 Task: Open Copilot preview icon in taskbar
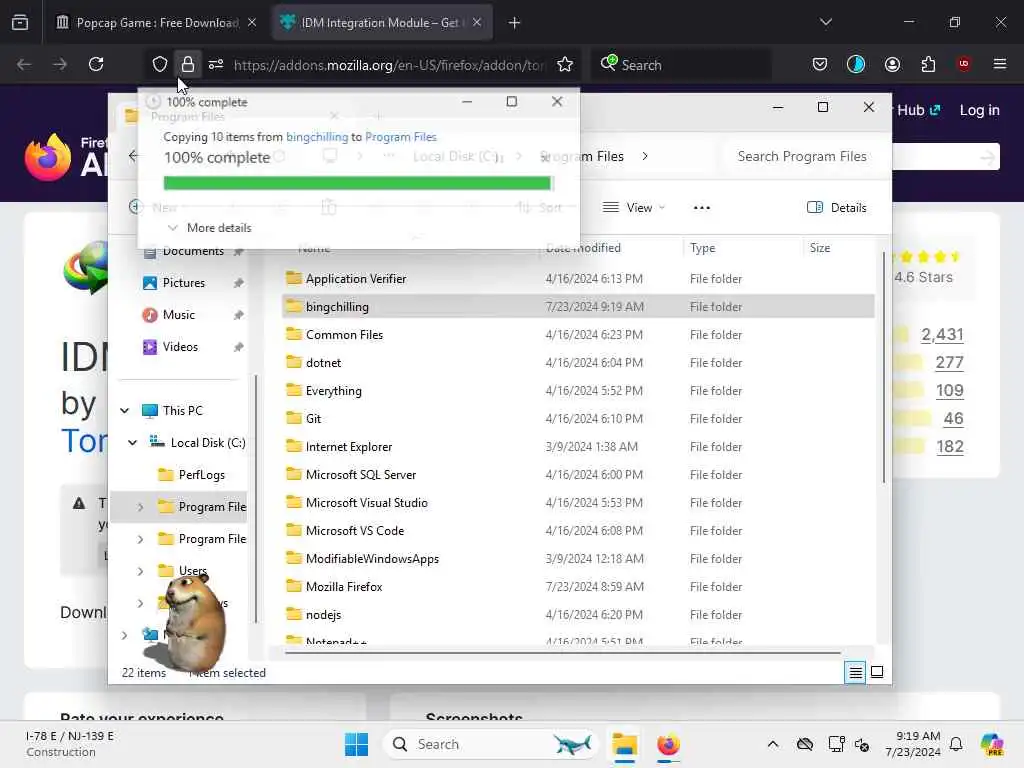992,744
